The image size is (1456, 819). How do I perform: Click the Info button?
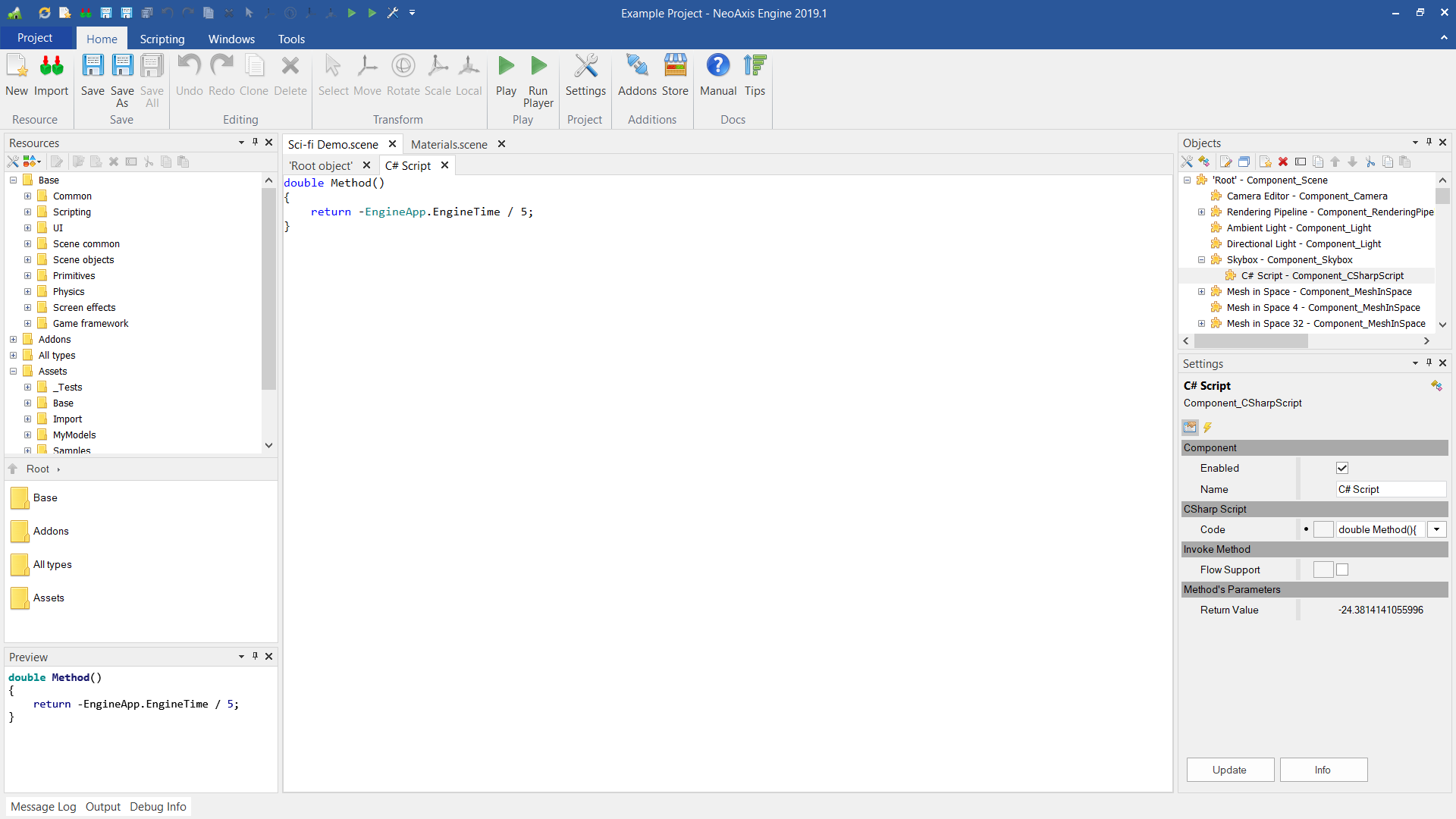tap(1323, 769)
